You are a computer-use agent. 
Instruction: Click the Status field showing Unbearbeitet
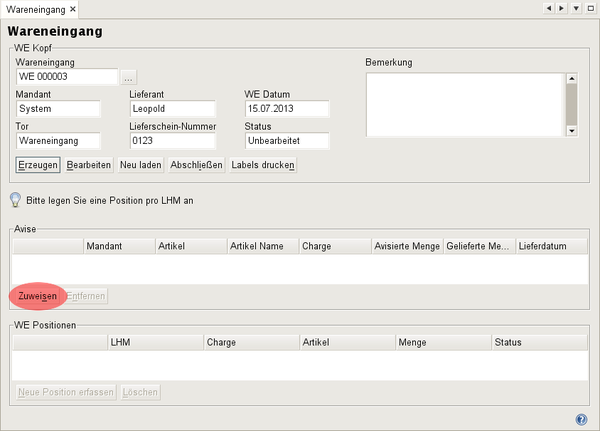[287, 141]
